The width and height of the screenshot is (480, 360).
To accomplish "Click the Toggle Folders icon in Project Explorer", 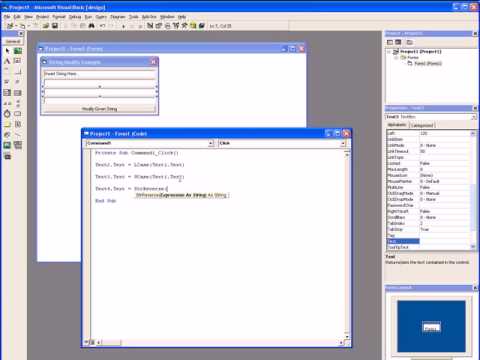I will (x=409, y=42).
